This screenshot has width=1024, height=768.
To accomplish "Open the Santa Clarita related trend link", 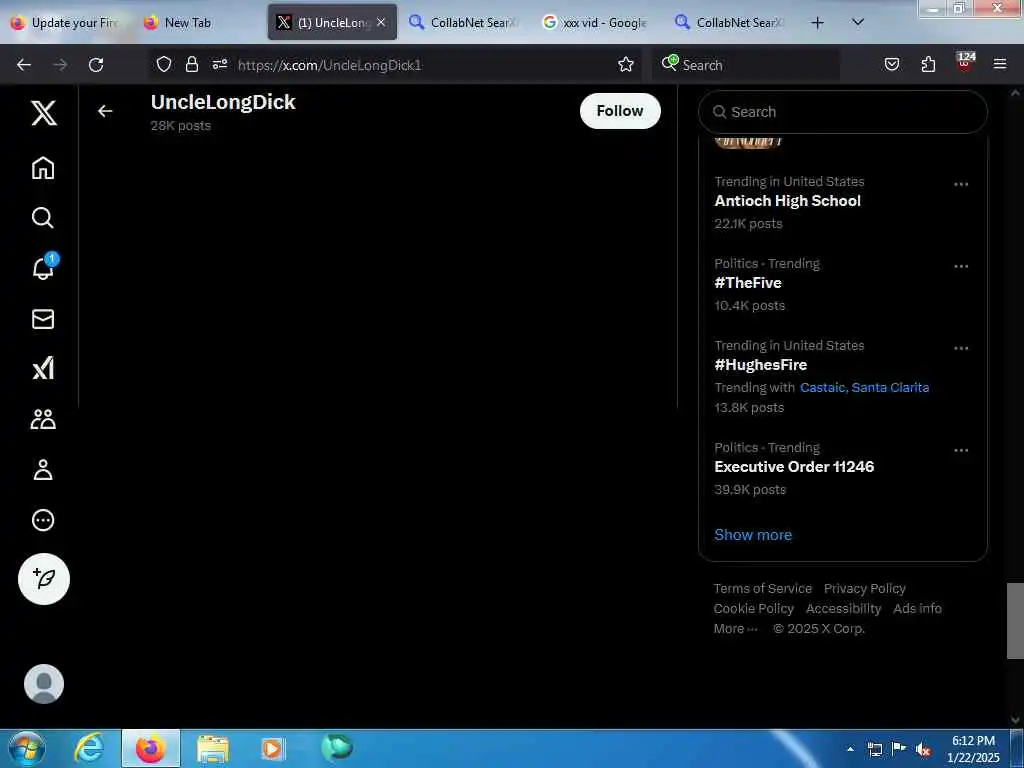I will (890, 387).
